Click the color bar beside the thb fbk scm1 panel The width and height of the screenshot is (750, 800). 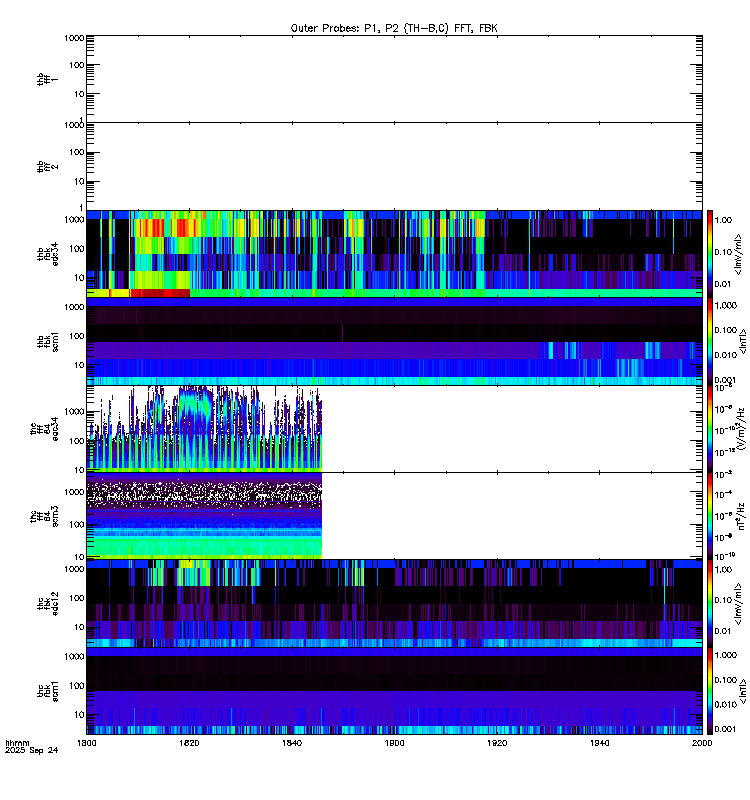coord(710,341)
